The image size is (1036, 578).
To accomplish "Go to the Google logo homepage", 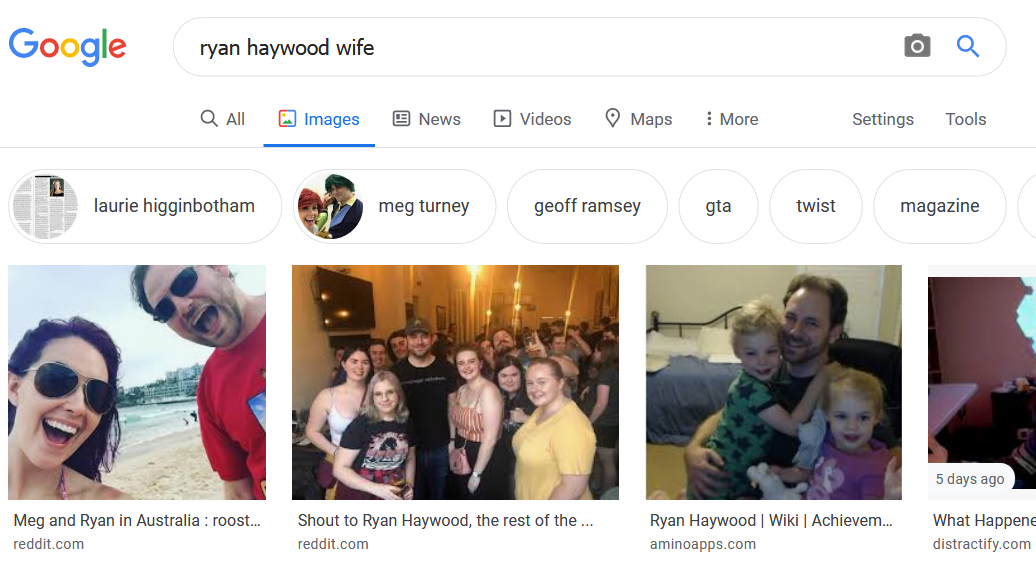I will tap(67, 47).
